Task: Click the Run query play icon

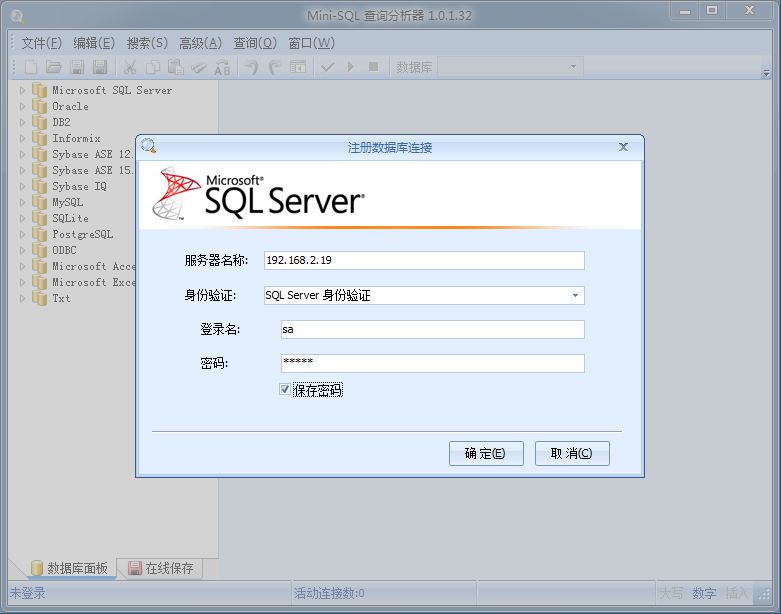Action: 351,67
